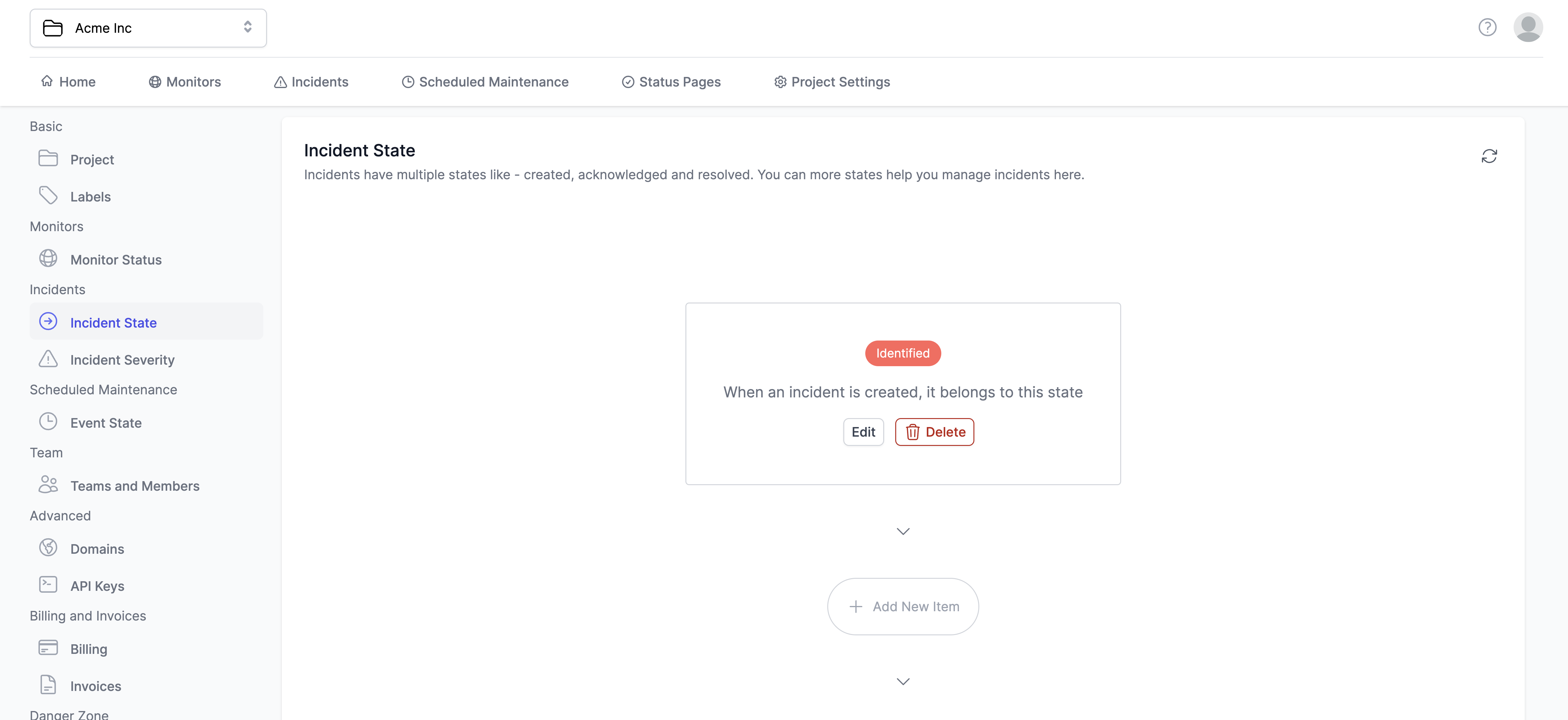Open Scheduled Maintenance in top navigation
Image resolution: width=1568 pixels, height=720 pixels.
(485, 82)
